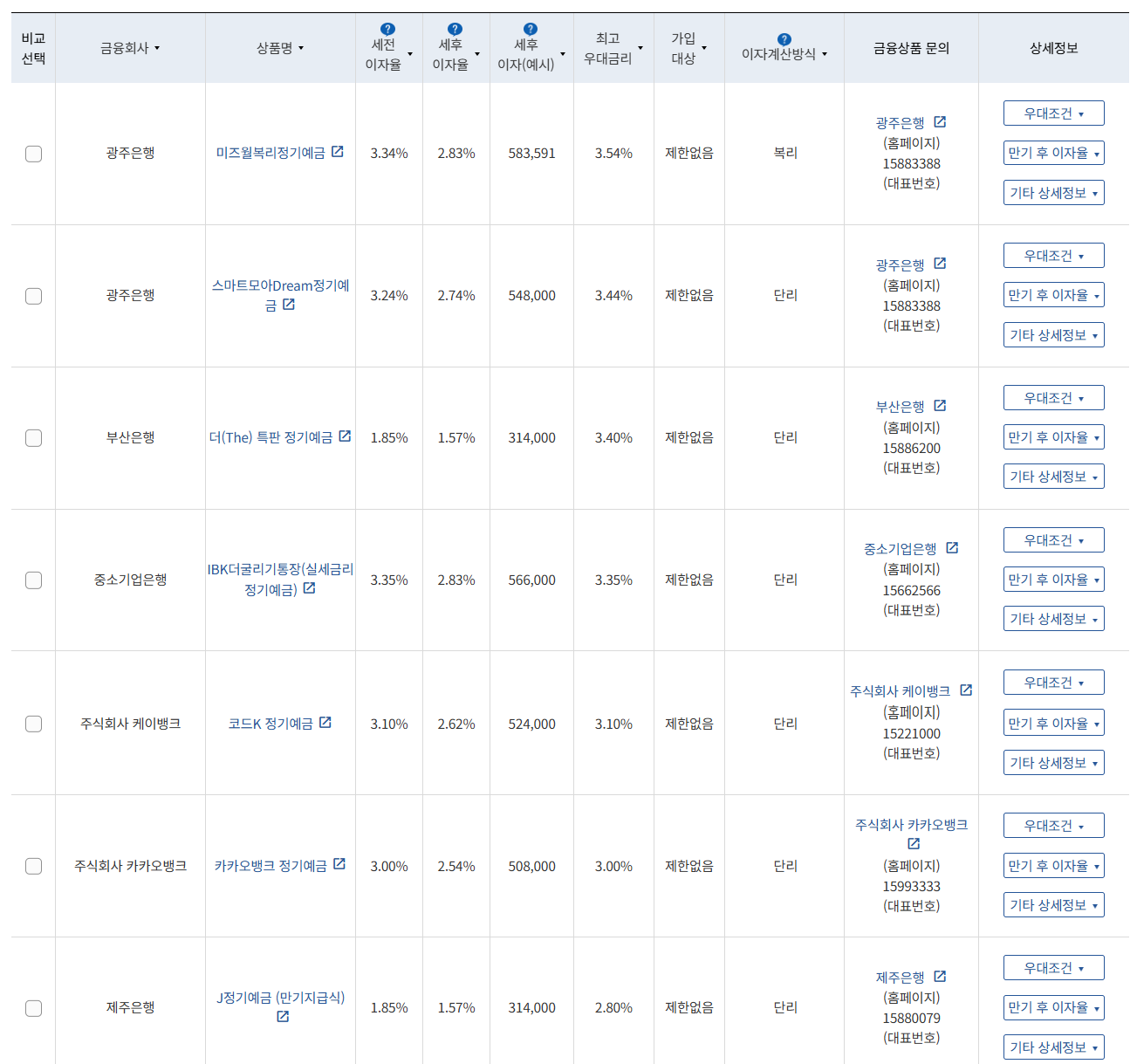Check compare box for 스마트모아Dream정기예금 row
This screenshot has height=1064, width=1137.
(33, 296)
